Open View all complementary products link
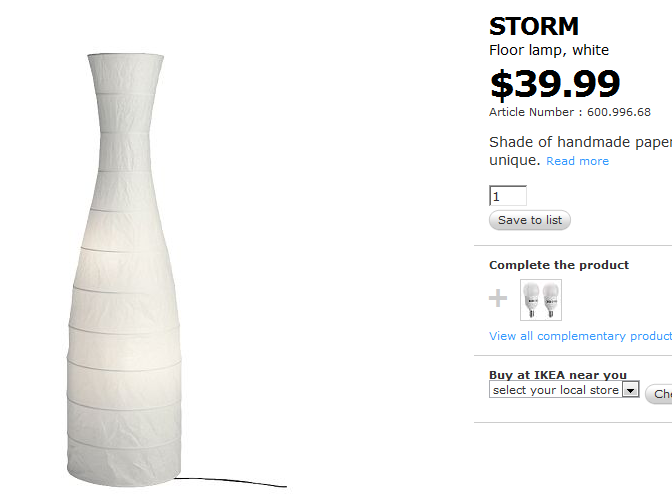 (580, 336)
